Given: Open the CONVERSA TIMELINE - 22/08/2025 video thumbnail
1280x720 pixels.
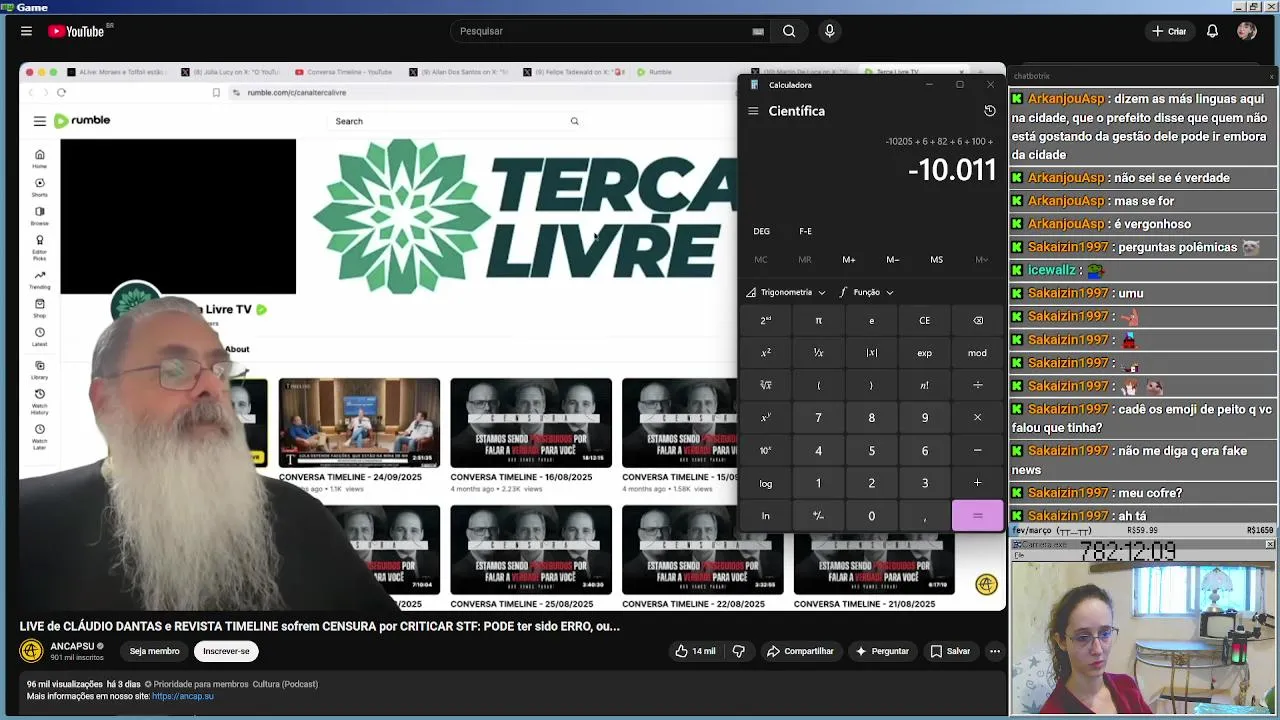Looking at the screenshot, I should point(703,550).
